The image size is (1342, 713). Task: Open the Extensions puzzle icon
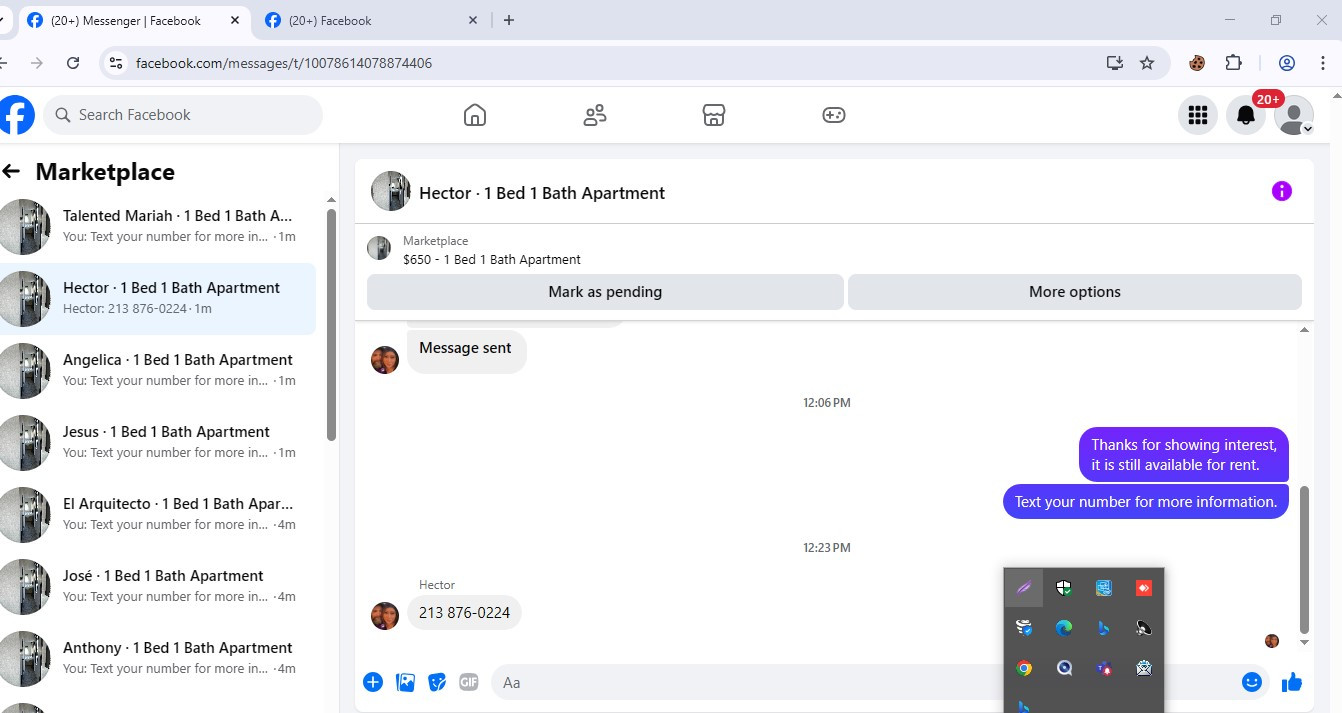point(1233,63)
